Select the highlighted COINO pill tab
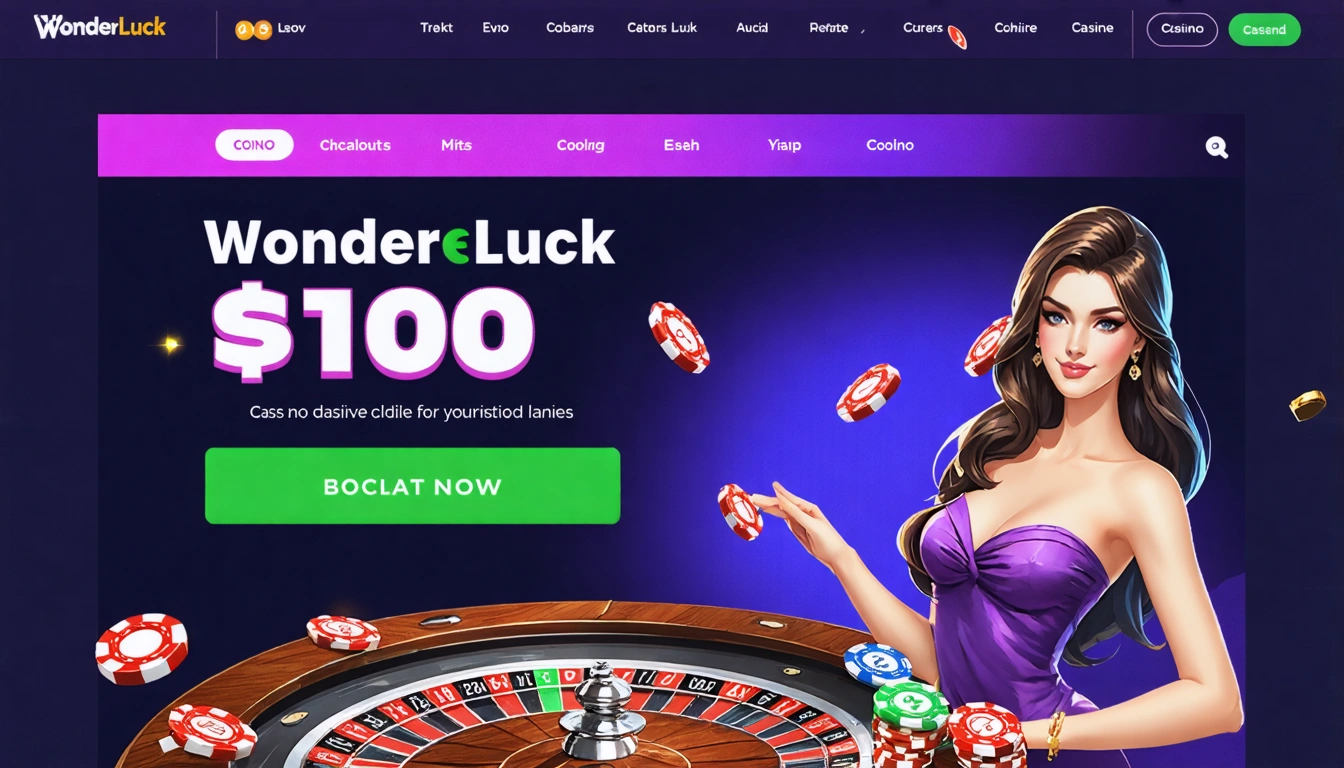Viewport: 1344px width, 768px height. pos(254,145)
